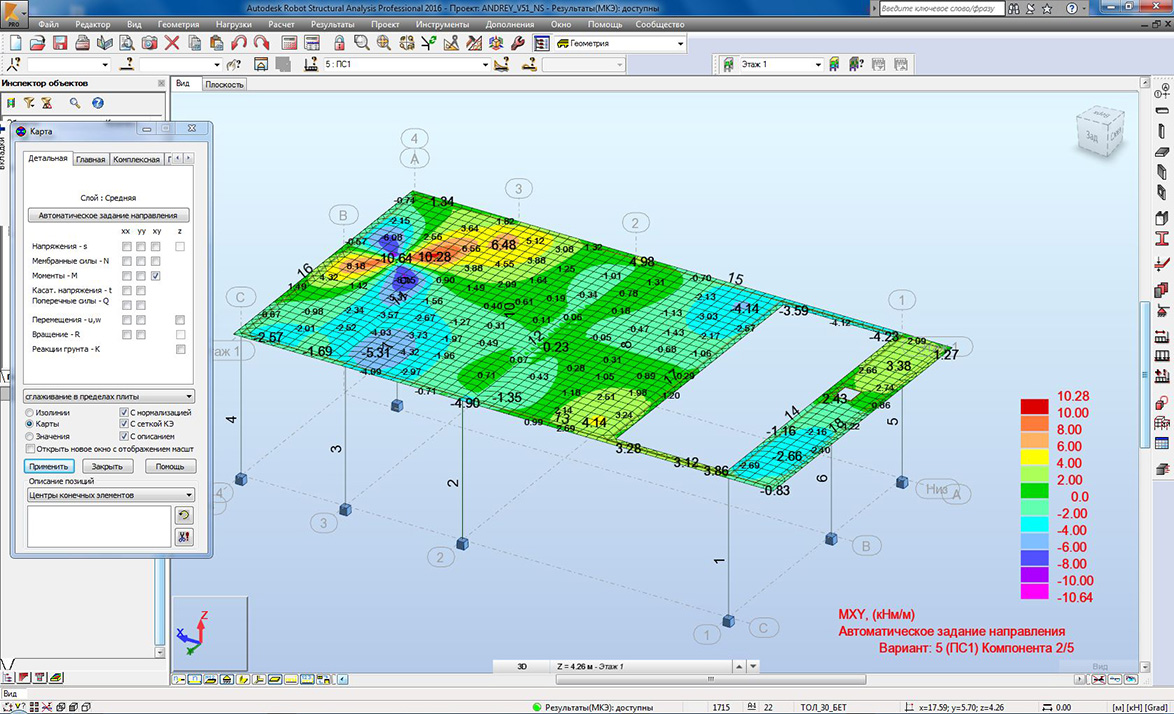Click the Закрыть button

coord(107,466)
